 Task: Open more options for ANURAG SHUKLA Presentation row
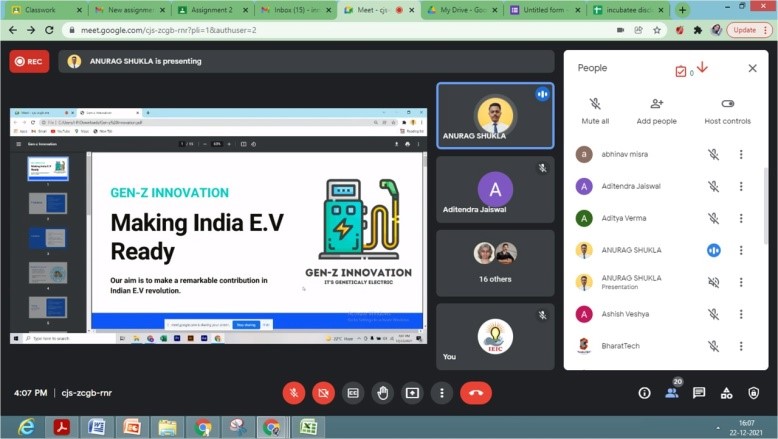(x=741, y=282)
